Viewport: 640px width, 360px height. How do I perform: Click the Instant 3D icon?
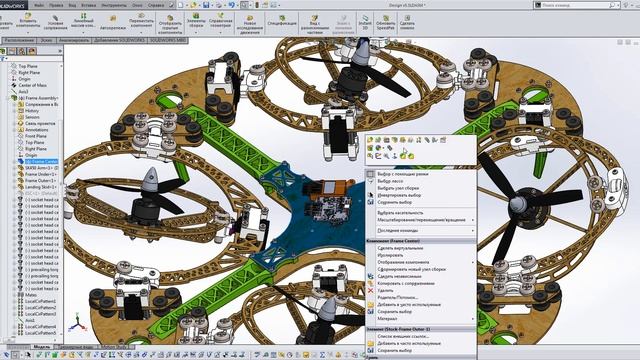365,18
